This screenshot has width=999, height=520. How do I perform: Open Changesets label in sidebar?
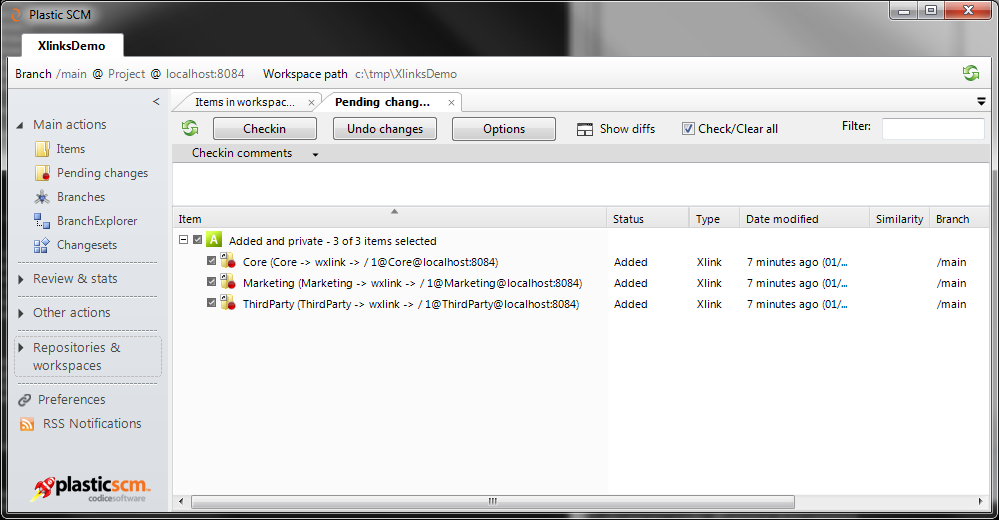87,245
